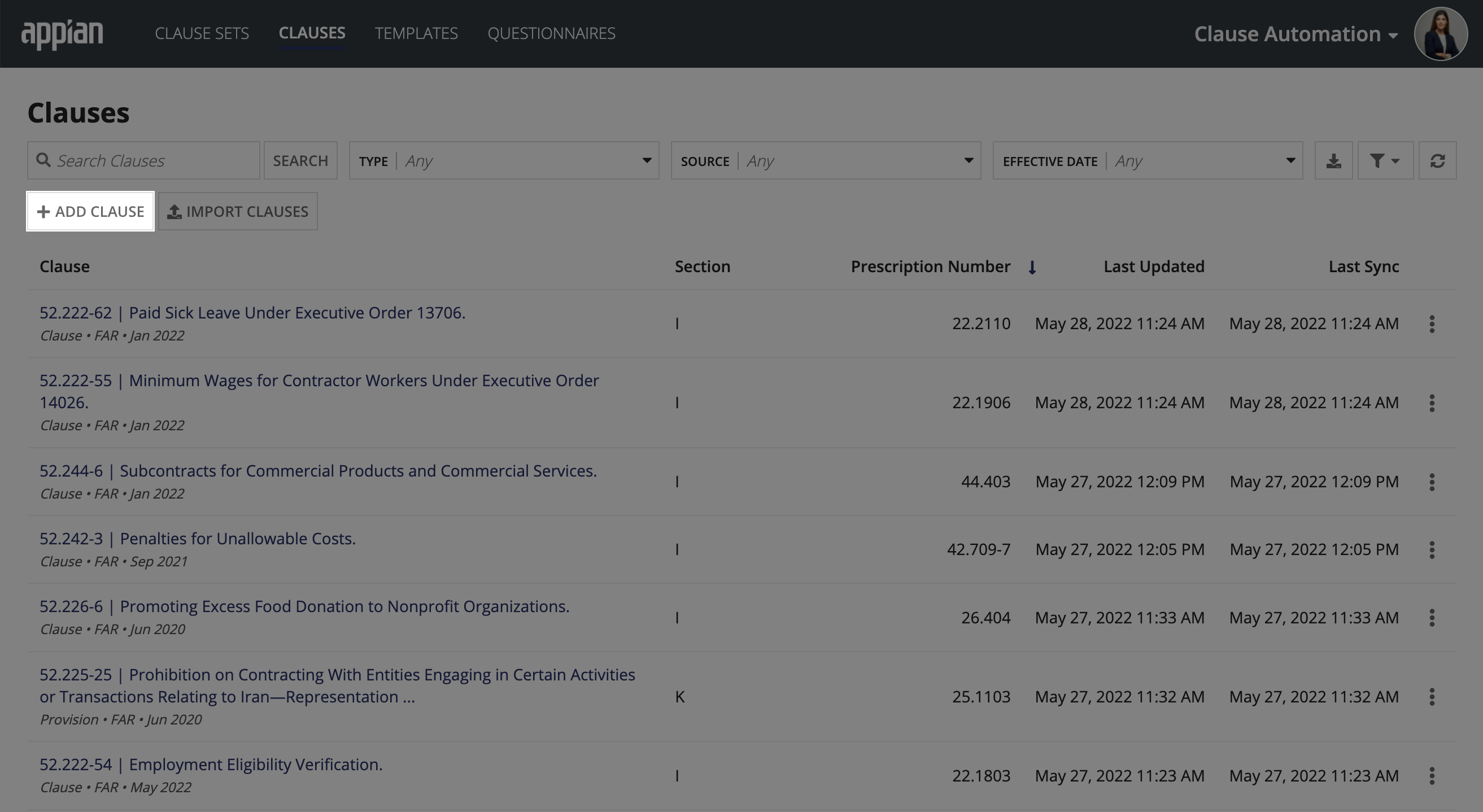Open row menu for Promoting Excess Food Donation

pos(1432,618)
